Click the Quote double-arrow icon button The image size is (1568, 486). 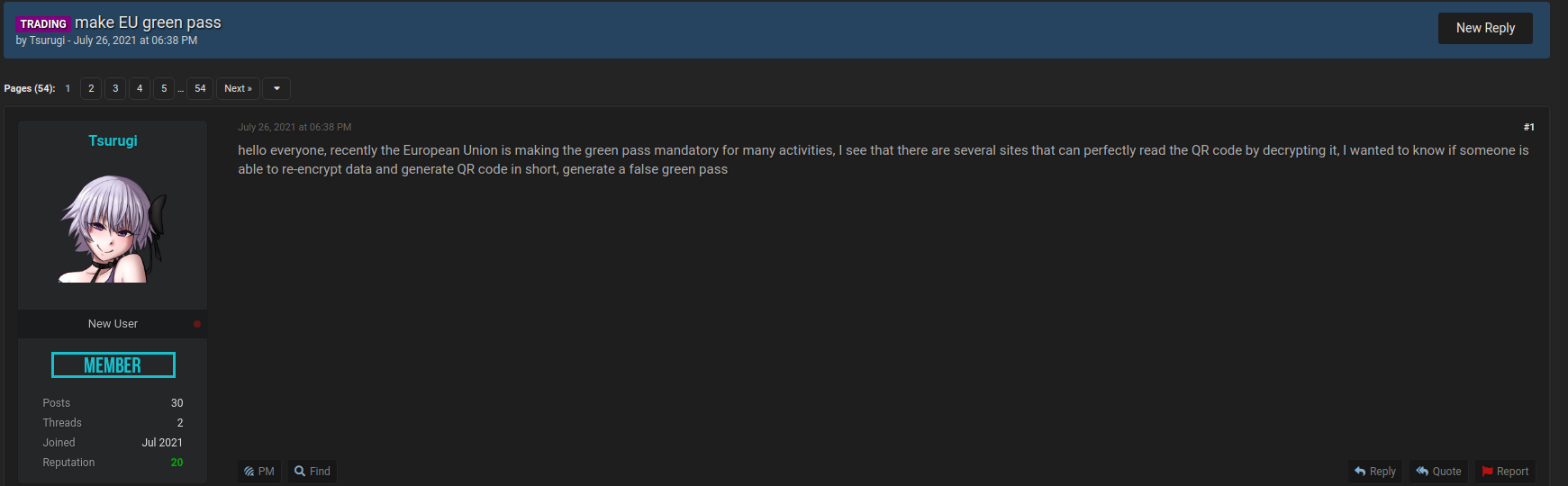[1438, 472]
